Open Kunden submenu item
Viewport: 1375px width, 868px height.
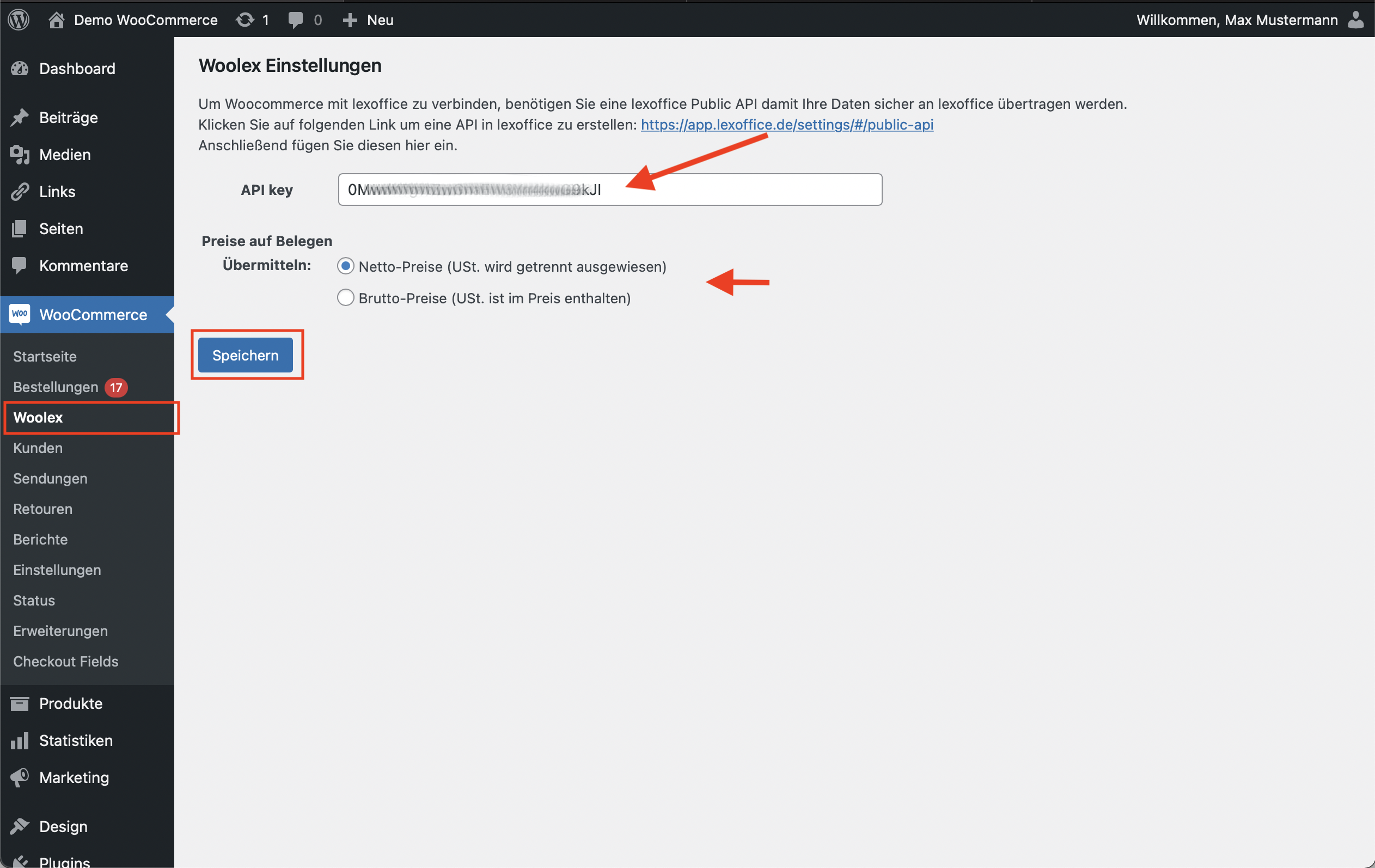point(38,448)
